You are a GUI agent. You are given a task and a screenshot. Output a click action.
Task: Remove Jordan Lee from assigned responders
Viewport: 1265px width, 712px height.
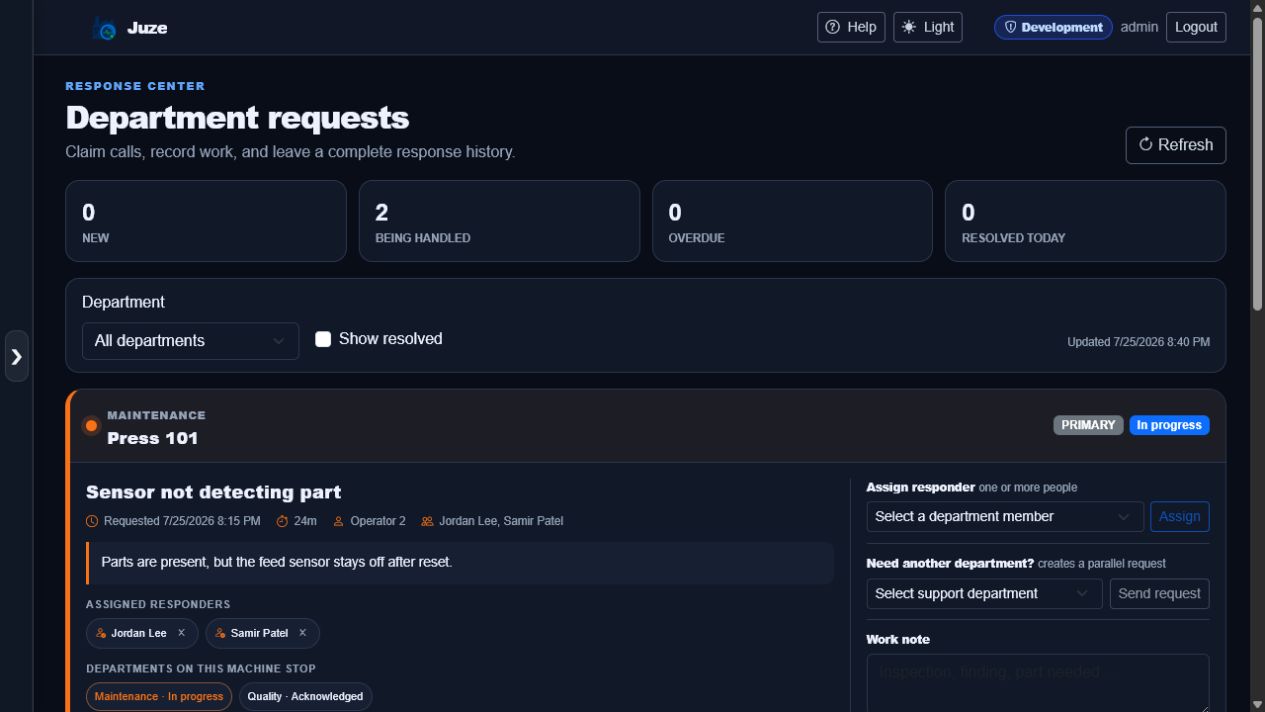(181, 633)
